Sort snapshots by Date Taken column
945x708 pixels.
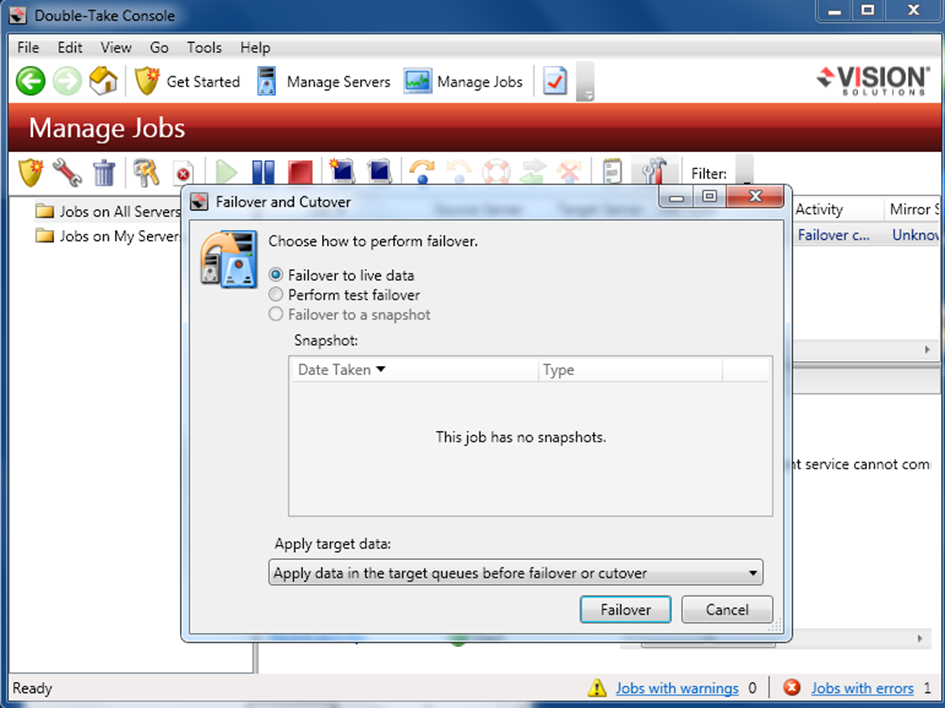click(413, 369)
